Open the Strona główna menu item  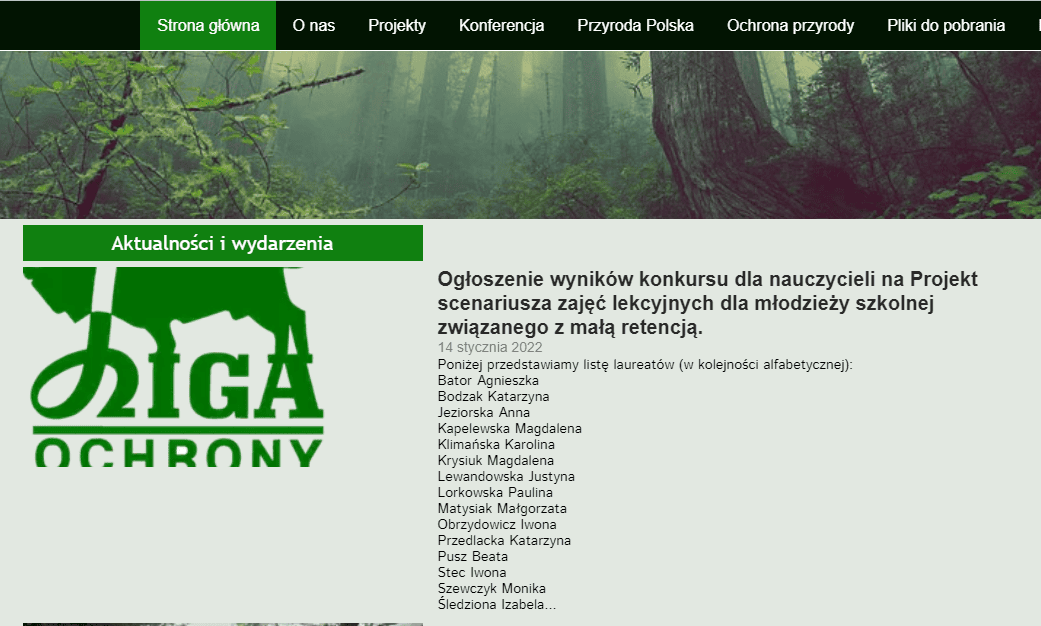[208, 26]
